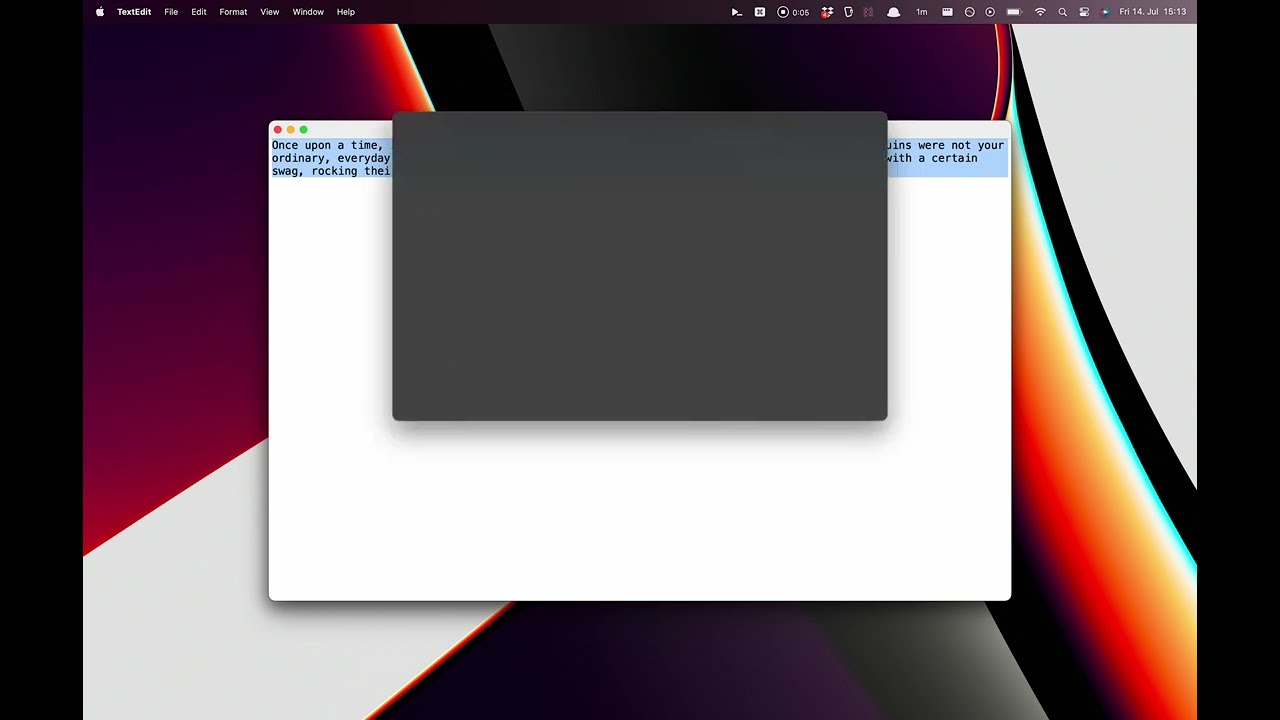Image resolution: width=1280 pixels, height=720 pixels.
Task: Click the dimmed red grid menu bar icon
Action: point(868,12)
